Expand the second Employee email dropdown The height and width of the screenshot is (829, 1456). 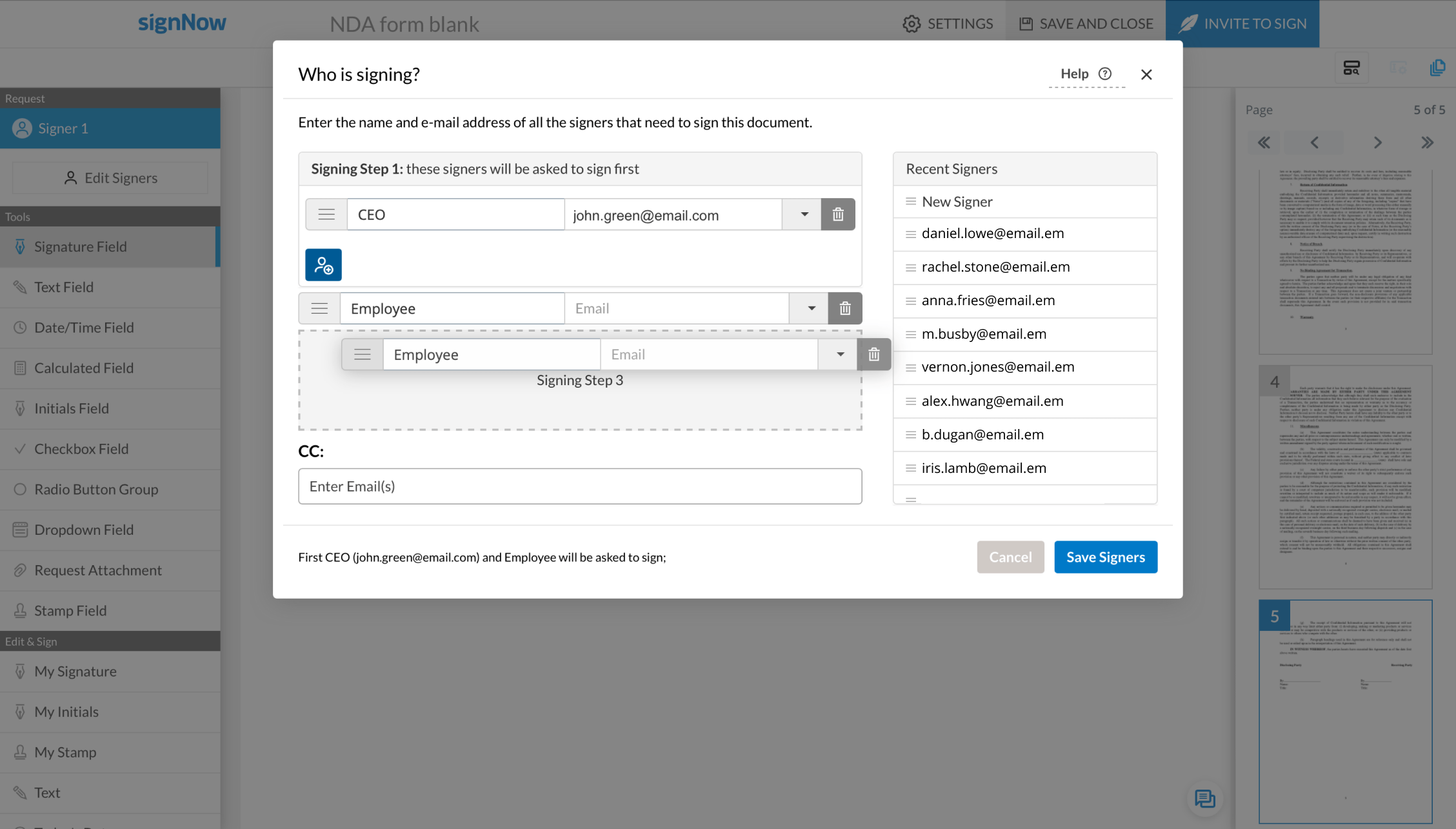click(811, 308)
